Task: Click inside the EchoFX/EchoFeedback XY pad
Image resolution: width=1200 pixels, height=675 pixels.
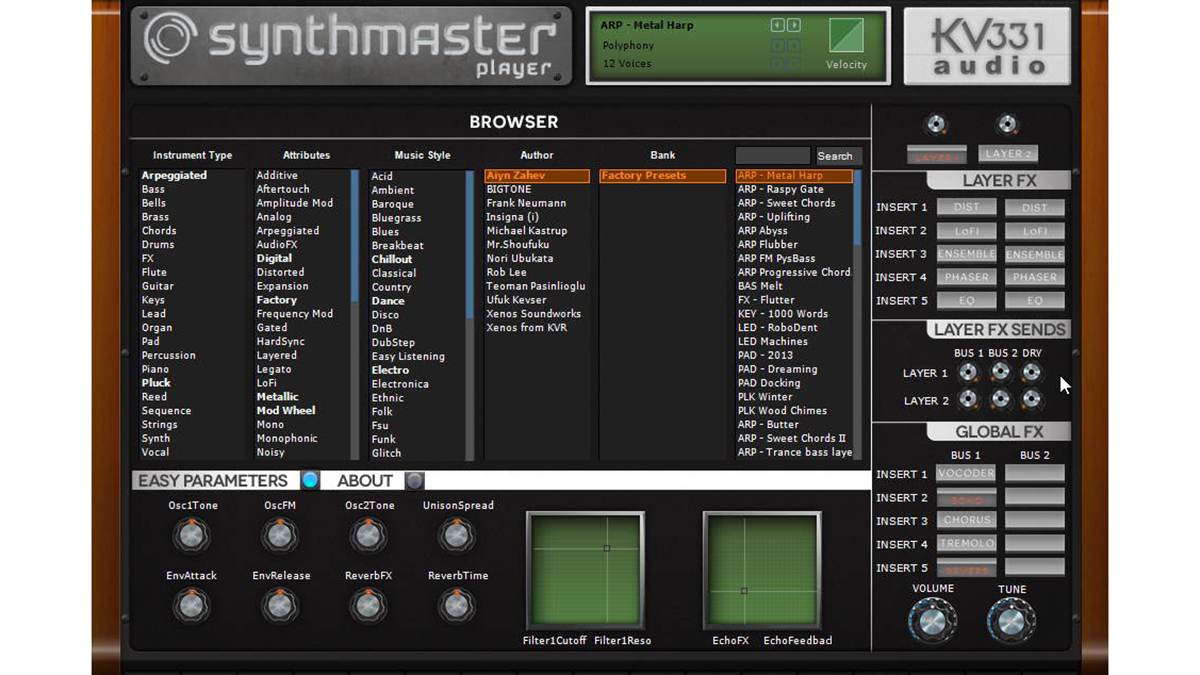Action: [762, 571]
